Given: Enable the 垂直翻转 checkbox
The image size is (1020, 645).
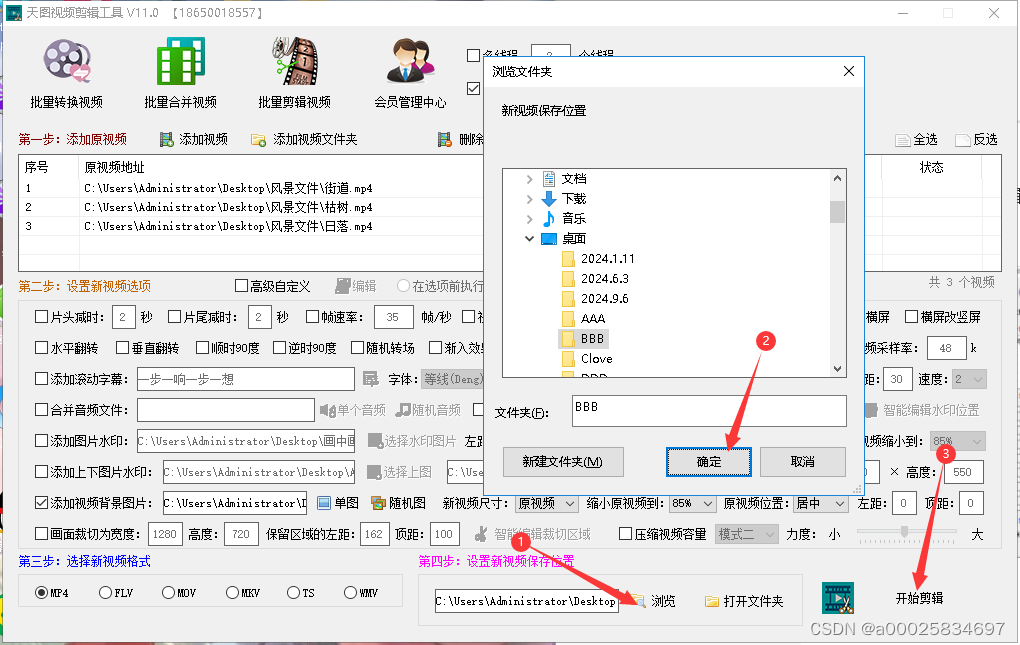Looking at the screenshot, I should click(122, 348).
